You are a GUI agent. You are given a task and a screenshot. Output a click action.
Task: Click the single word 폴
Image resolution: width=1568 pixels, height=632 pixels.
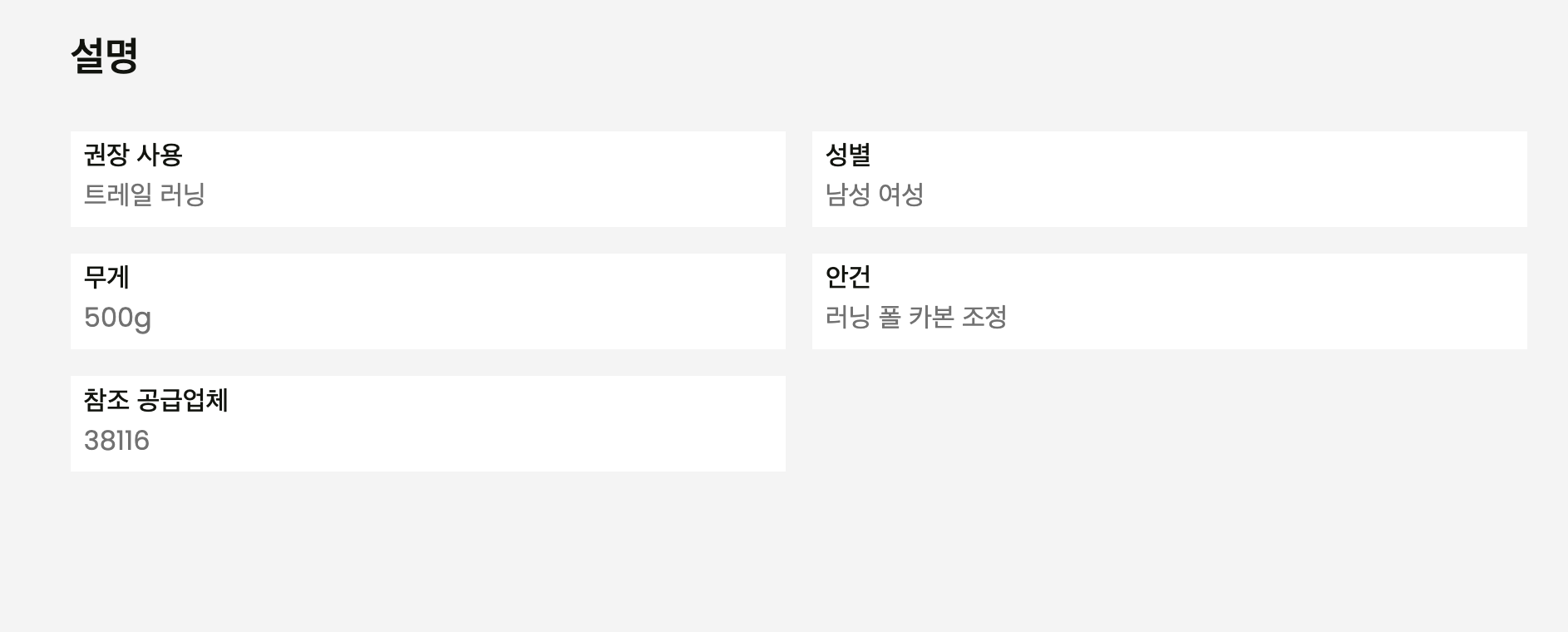pos(890,317)
